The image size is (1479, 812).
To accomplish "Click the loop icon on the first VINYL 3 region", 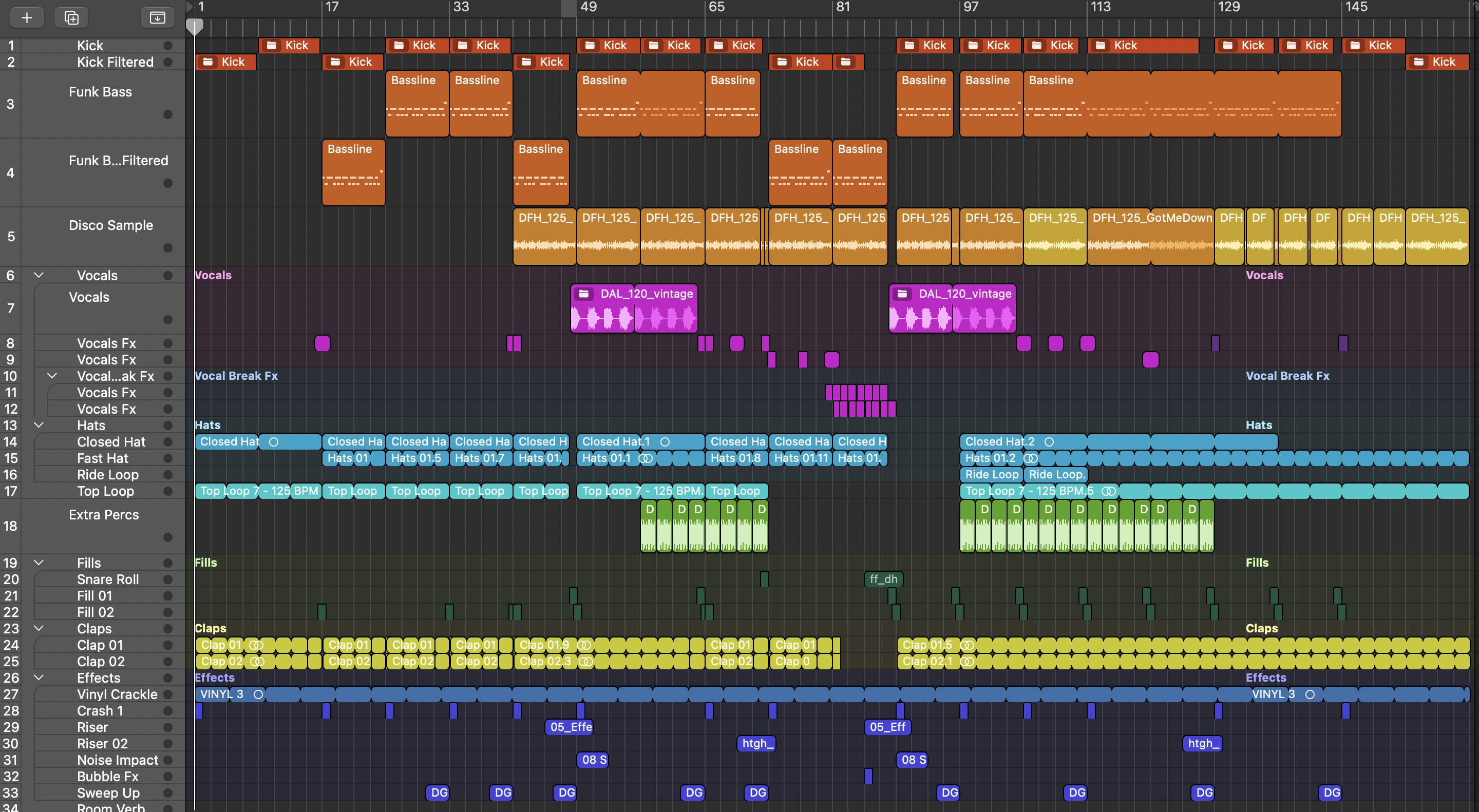I will [258, 694].
